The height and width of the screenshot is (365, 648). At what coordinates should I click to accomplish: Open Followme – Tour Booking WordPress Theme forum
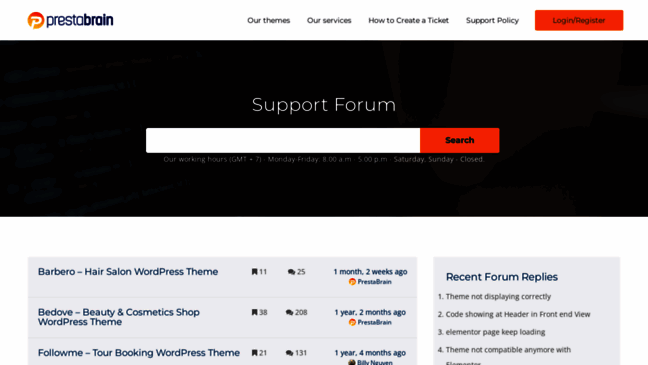[x=139, y=353]
